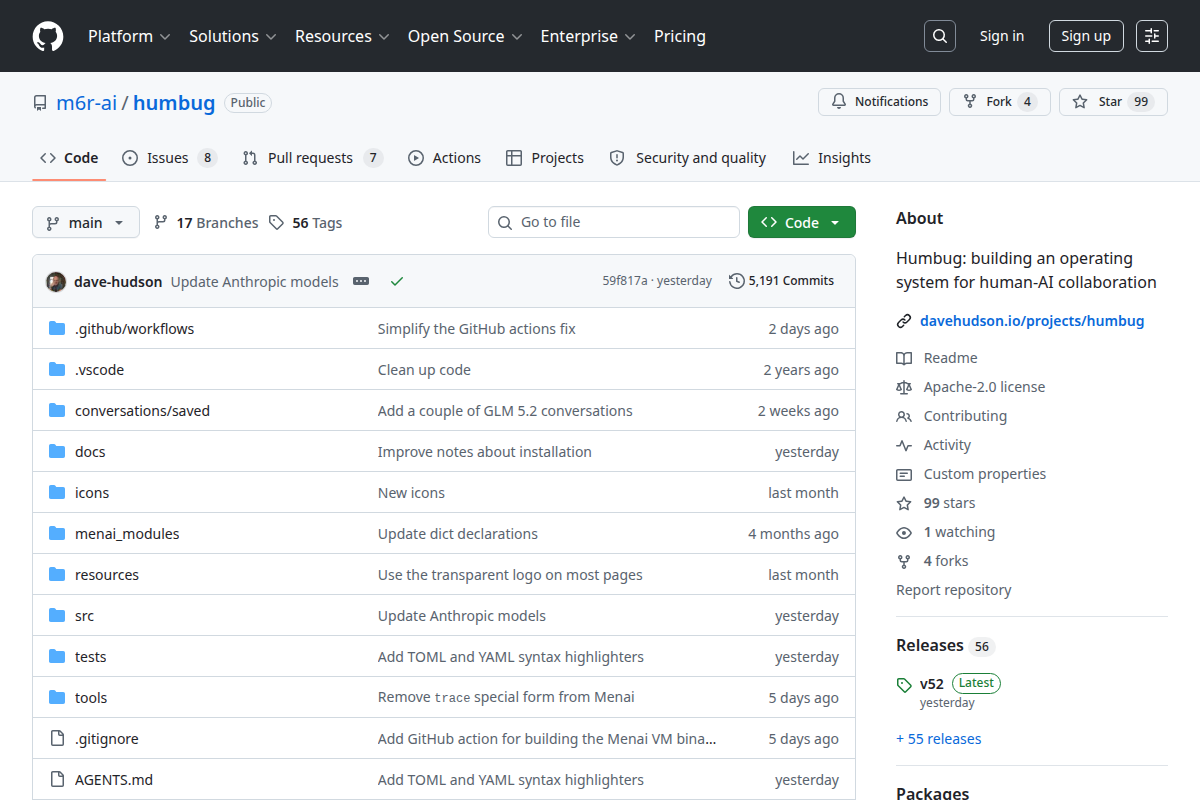Open the search magnifier button

tap(939, 36)
